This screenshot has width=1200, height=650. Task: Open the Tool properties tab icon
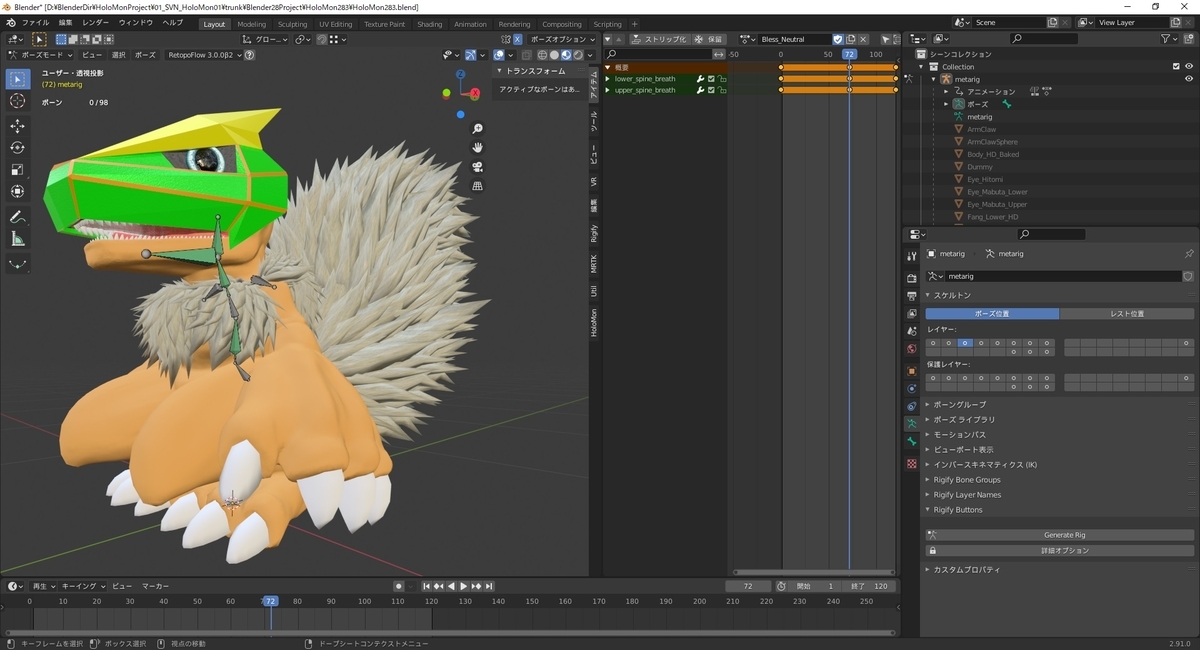tap(911, 256)
